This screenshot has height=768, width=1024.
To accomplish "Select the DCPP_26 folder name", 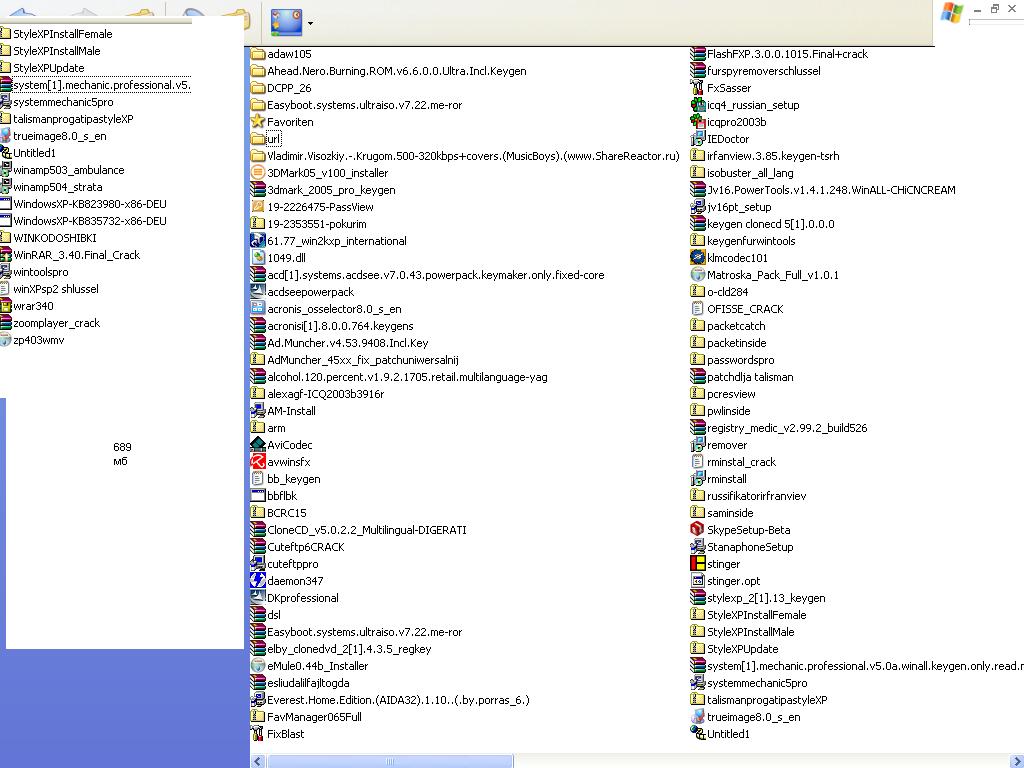I will (289, 88).
